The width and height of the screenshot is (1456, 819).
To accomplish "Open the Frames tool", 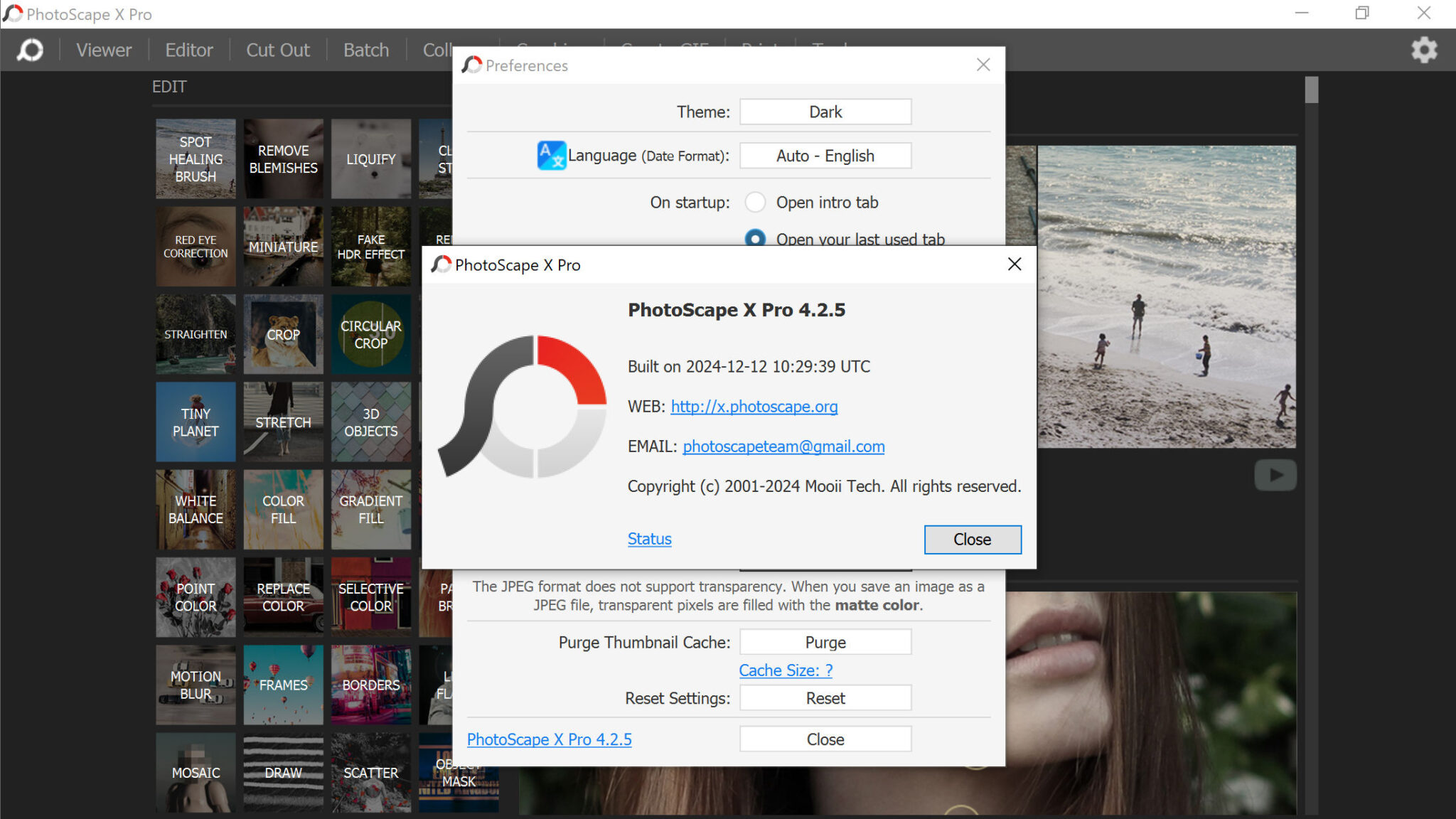I will [283, 685].
